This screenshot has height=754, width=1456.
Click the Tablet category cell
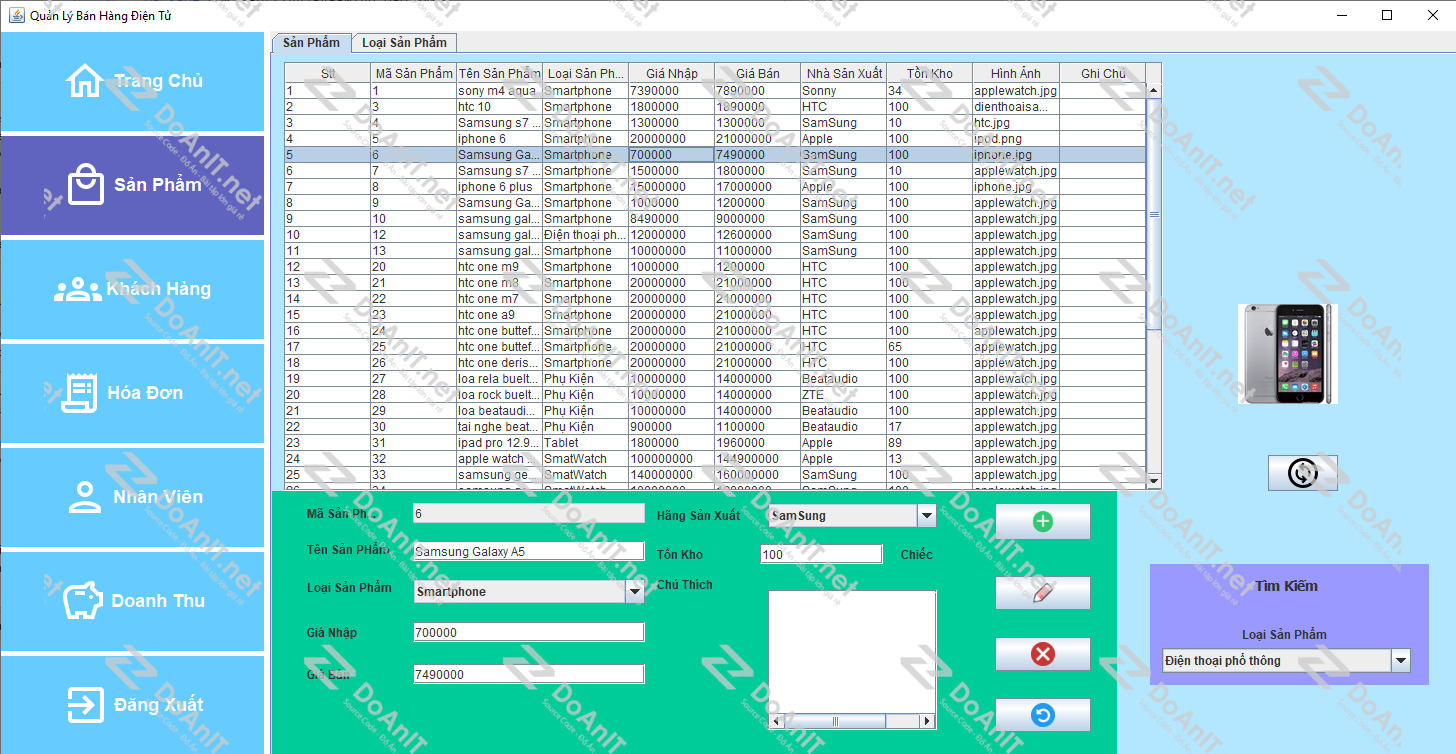(x=585, y=443)
